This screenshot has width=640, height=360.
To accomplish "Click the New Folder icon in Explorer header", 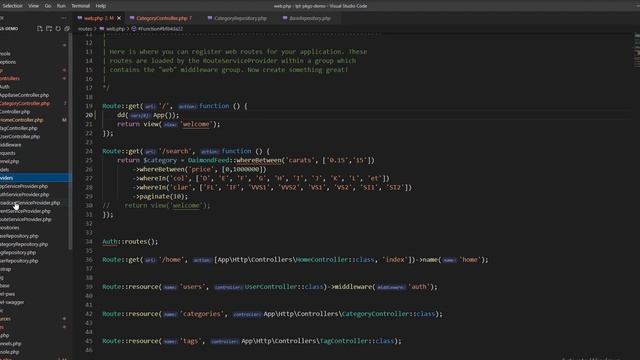I will click(x=49, y=29).
